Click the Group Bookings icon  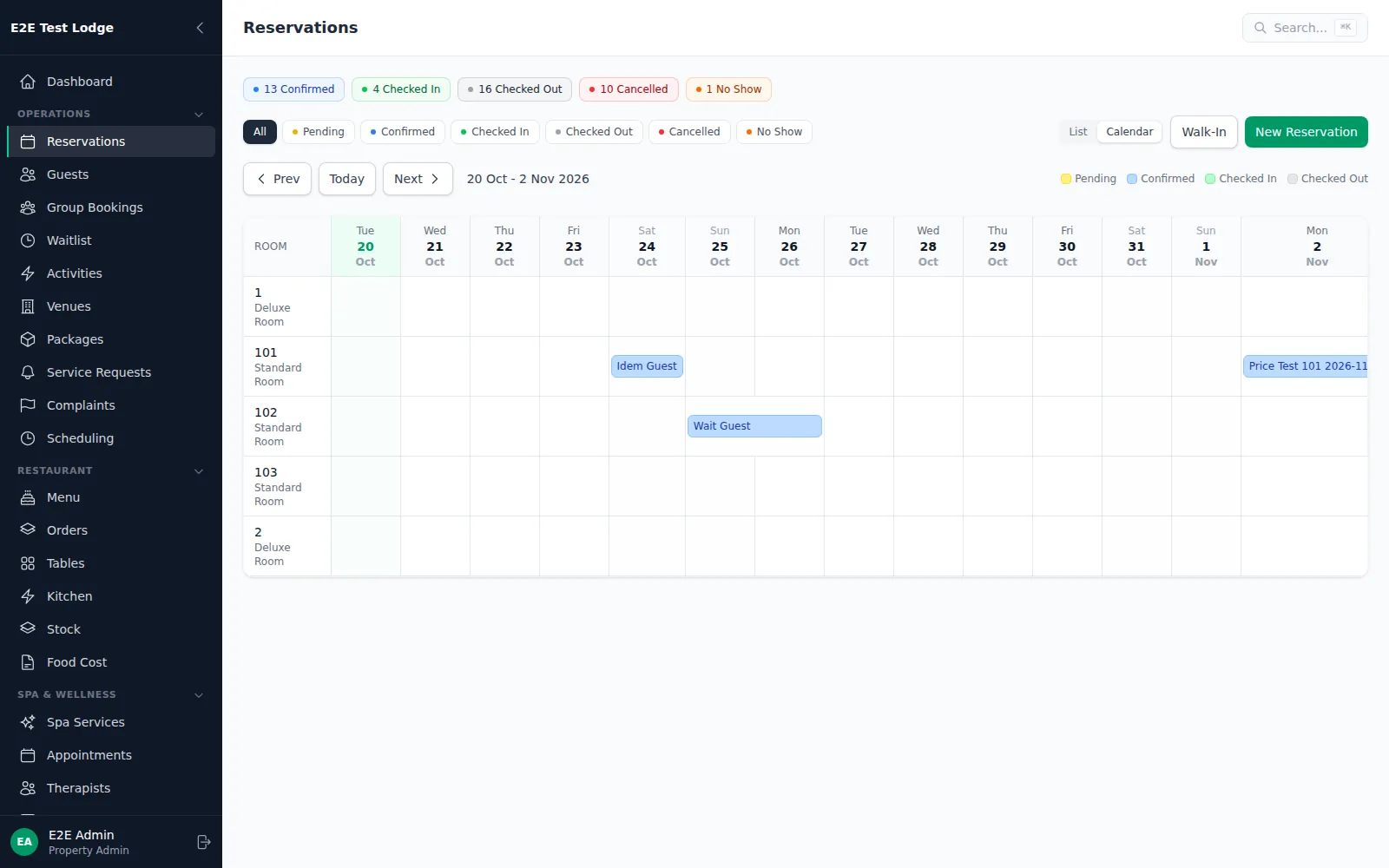click(x=28, y=207)
